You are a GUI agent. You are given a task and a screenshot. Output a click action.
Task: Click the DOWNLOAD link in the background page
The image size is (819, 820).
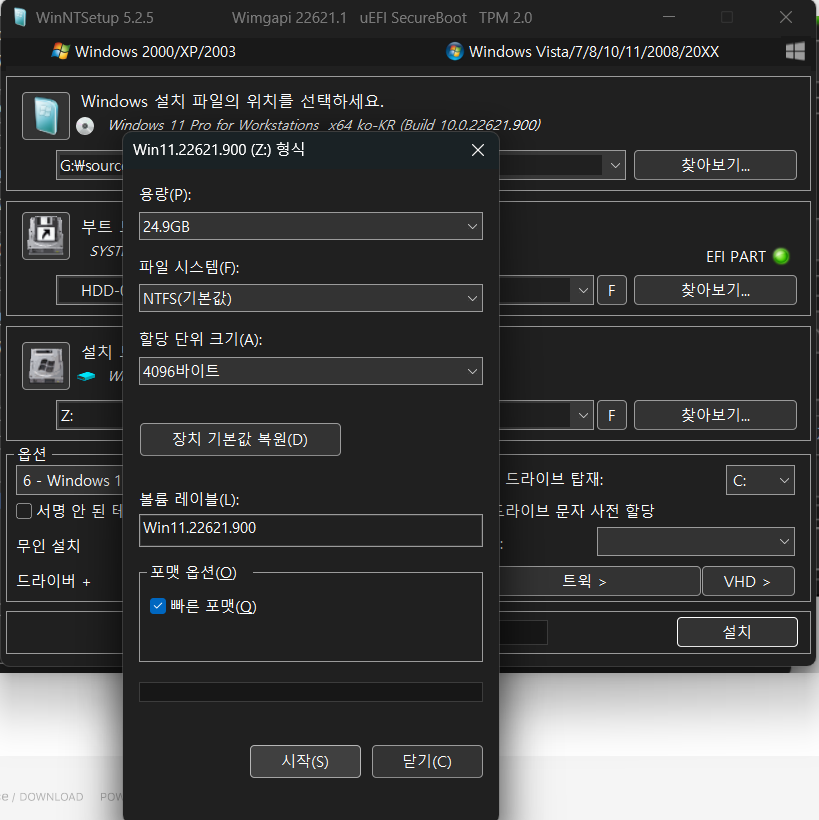tap(51, 796)
